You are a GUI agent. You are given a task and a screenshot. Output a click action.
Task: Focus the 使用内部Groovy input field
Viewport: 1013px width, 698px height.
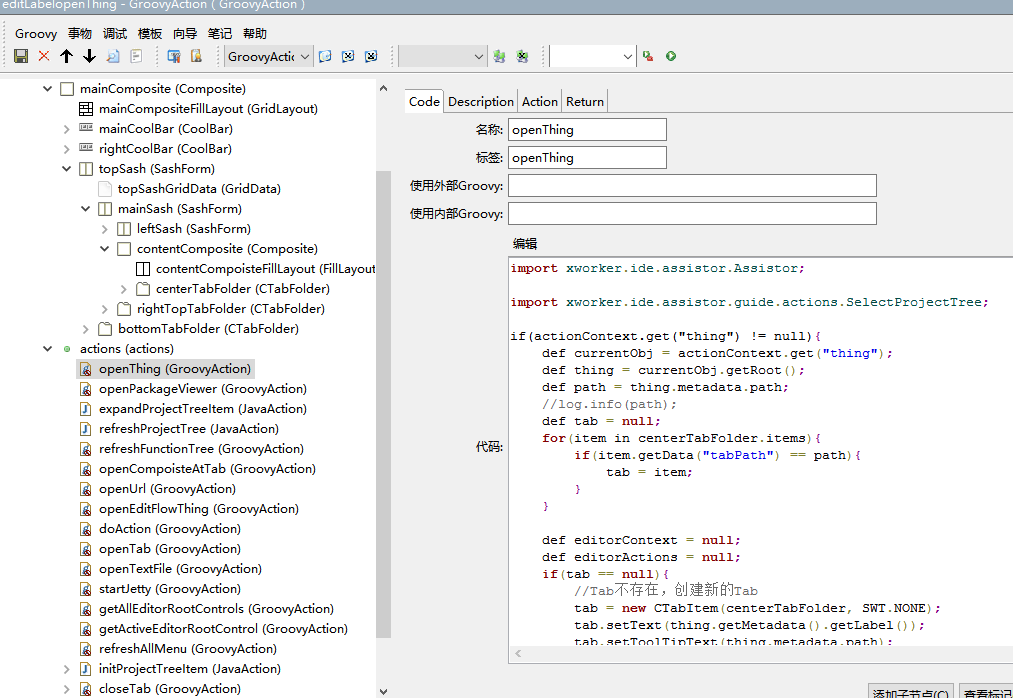[x=693, y=214]
